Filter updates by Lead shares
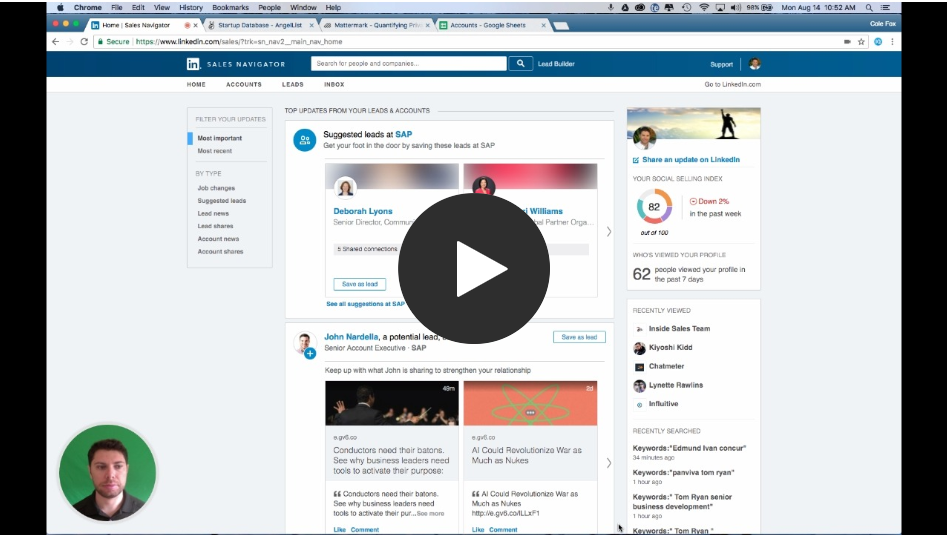The image size is (947, 536). pyautogui.click(x=215, y=226)
